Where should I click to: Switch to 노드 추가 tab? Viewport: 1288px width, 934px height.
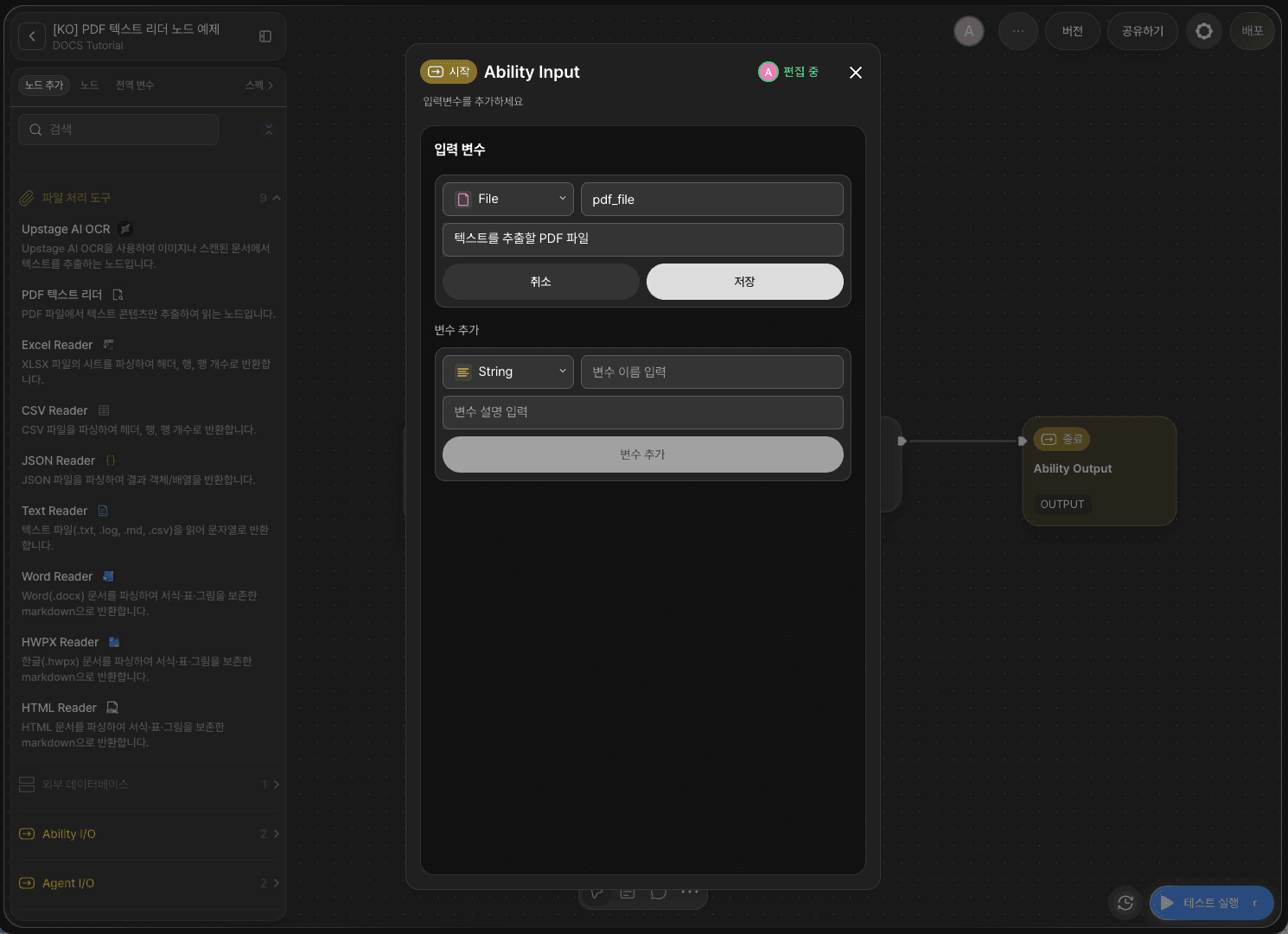tap(44, 85)
